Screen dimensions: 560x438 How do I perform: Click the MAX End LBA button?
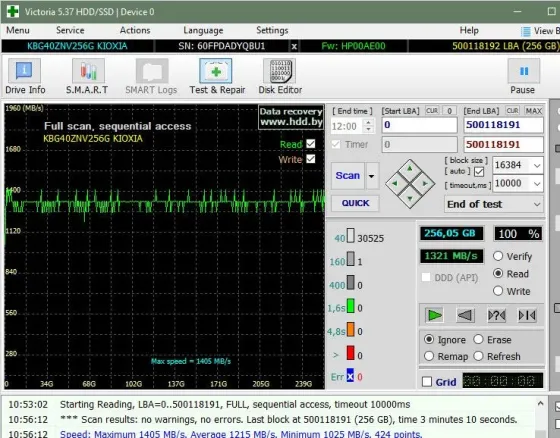tap(534, 111)
